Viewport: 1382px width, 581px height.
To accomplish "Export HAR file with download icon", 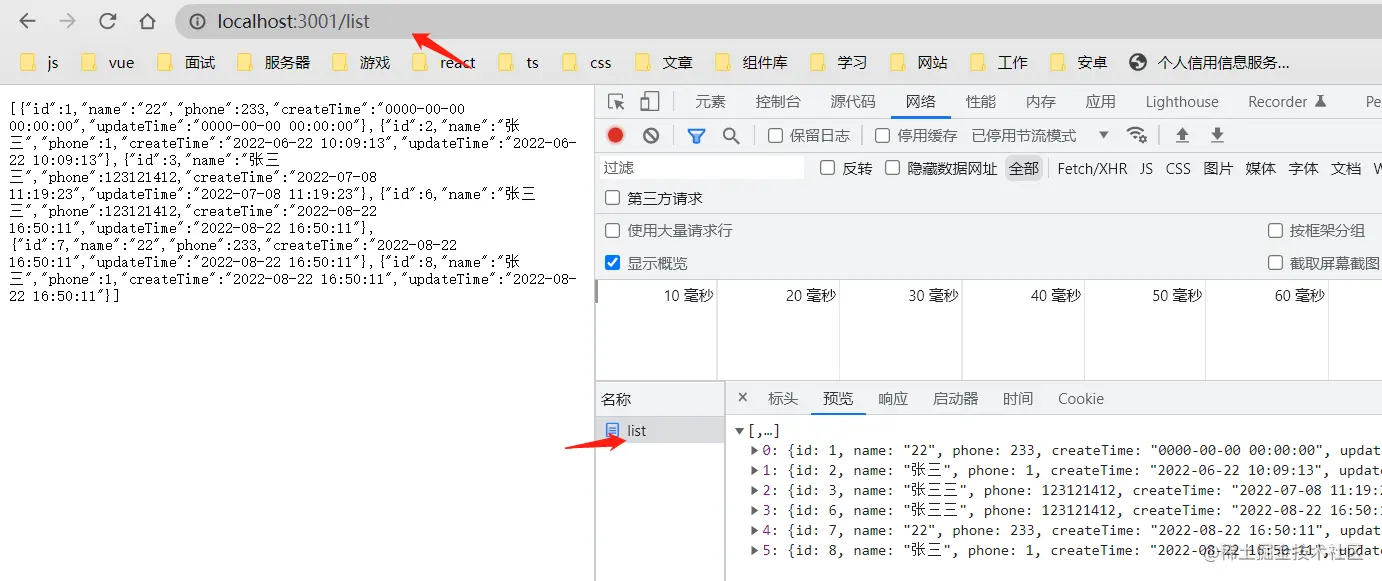I will [1217, 135].
